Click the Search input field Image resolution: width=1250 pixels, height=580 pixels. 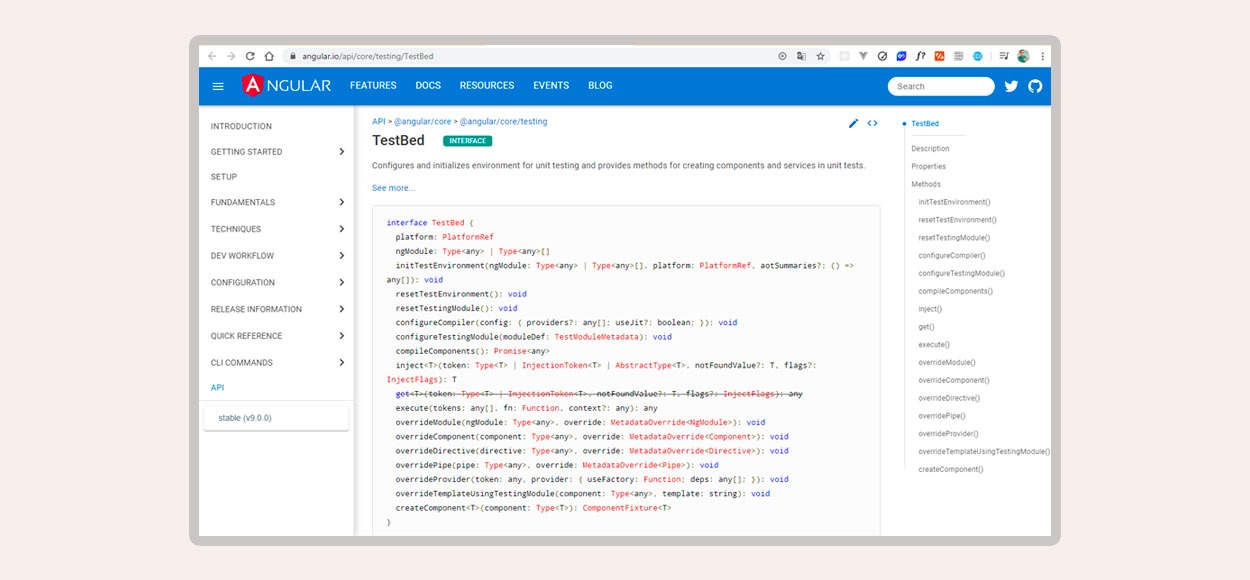941,86
